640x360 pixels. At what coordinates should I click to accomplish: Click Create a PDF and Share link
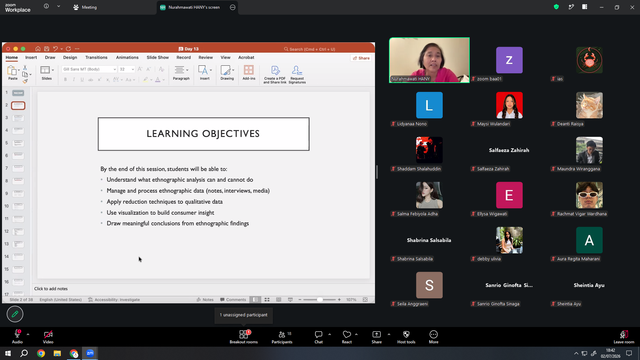tap(275, 74)
